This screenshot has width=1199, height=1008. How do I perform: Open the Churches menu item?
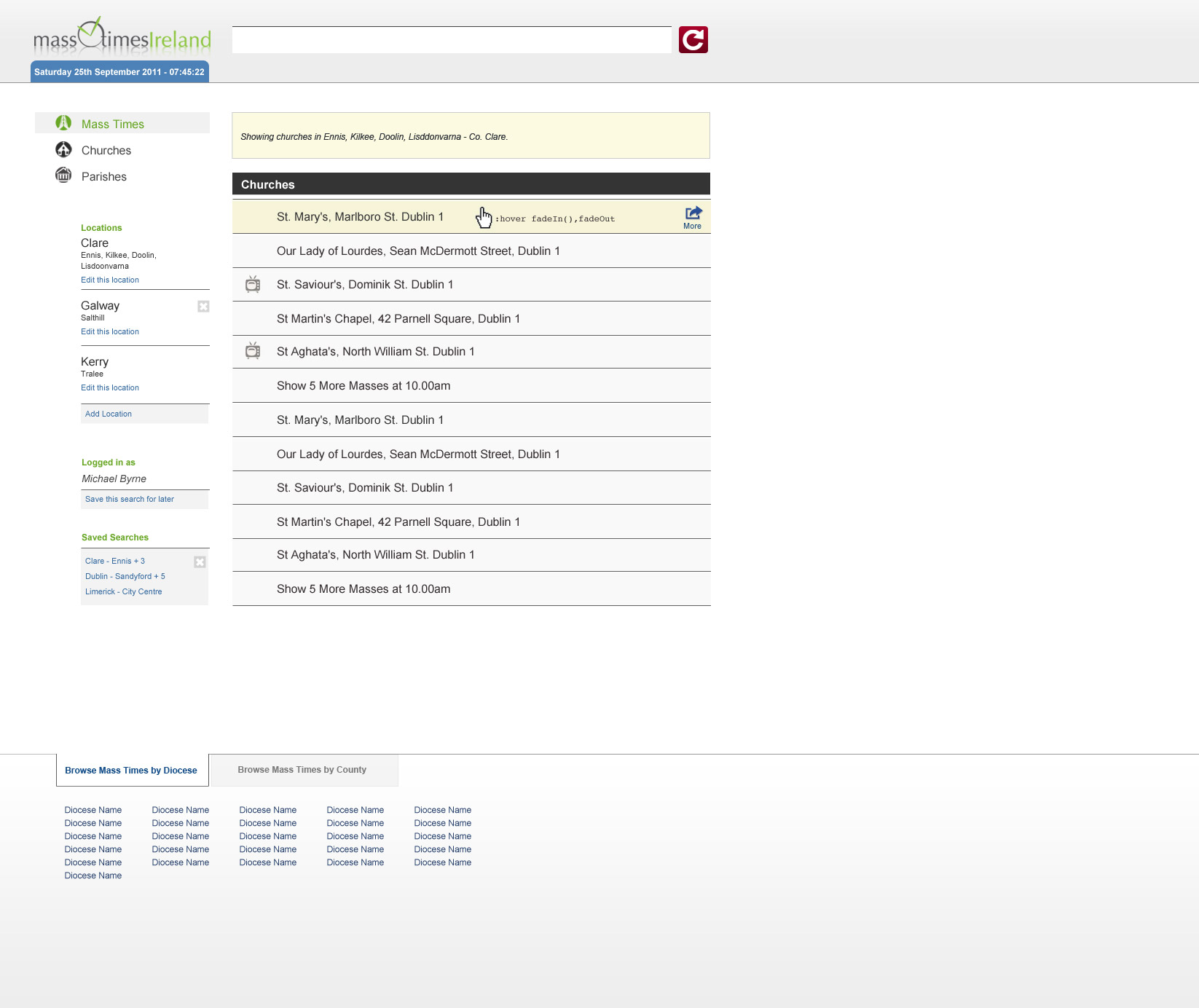[106, 151]
